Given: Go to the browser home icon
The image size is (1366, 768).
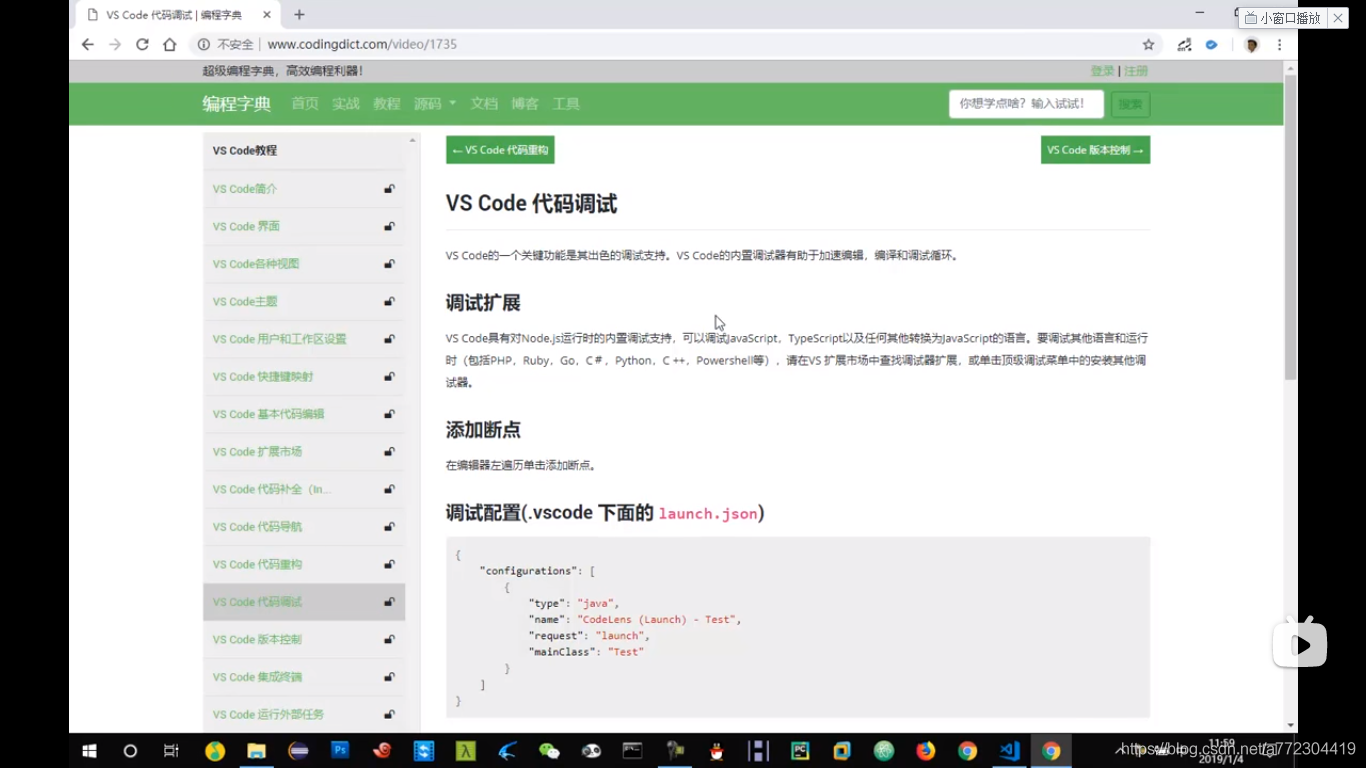Looking at the screenshot, I should pos(170,44).
